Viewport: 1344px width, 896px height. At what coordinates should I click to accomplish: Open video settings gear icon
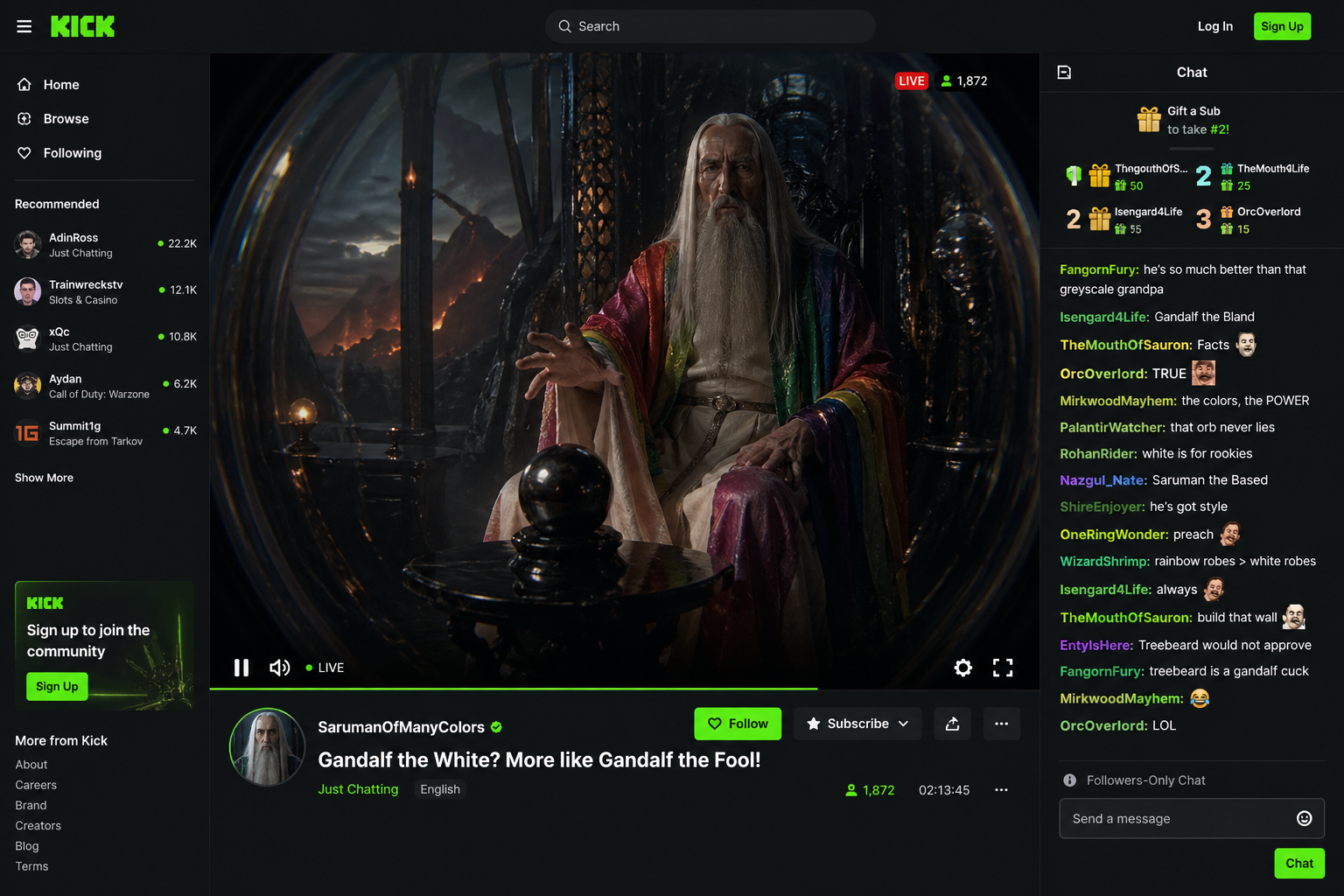click(963, 668)
